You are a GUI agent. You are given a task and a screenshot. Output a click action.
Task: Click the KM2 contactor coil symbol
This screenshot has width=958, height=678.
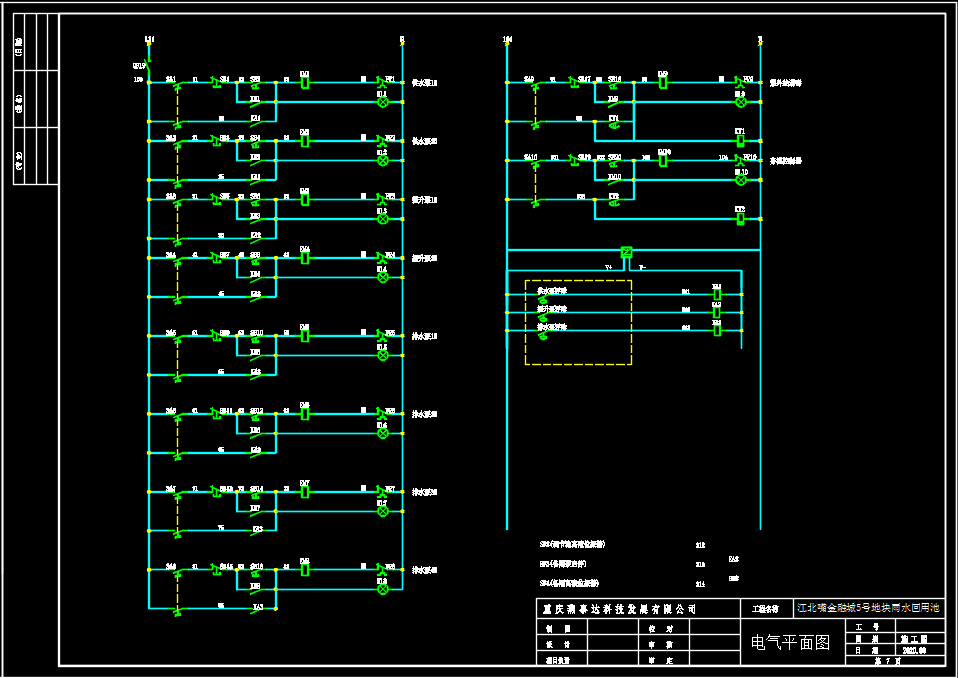(305, 141)
